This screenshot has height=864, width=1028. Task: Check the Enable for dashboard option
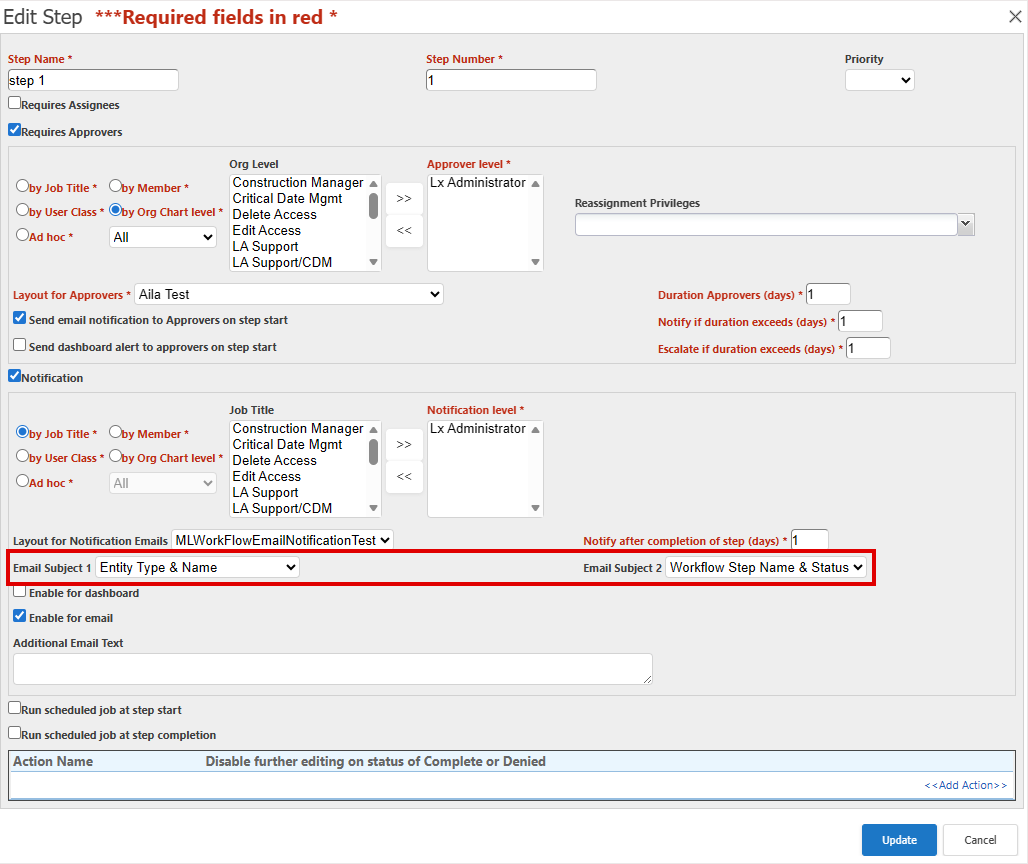(19, 592)
